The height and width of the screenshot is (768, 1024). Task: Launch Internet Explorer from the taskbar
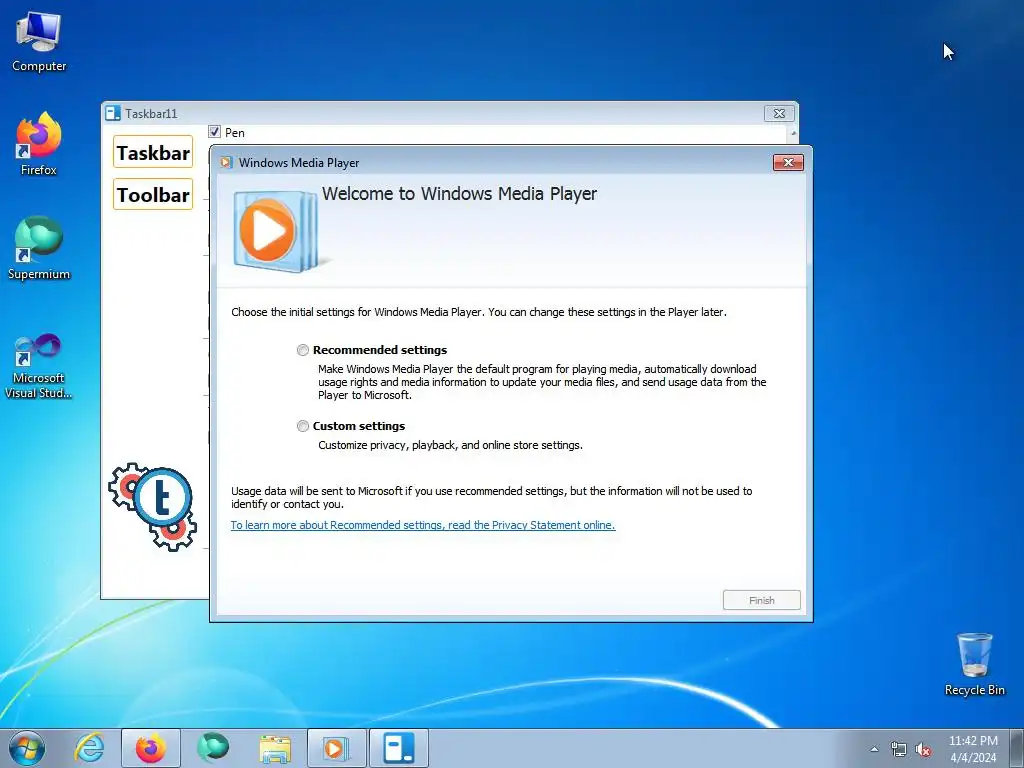(89, 748)
